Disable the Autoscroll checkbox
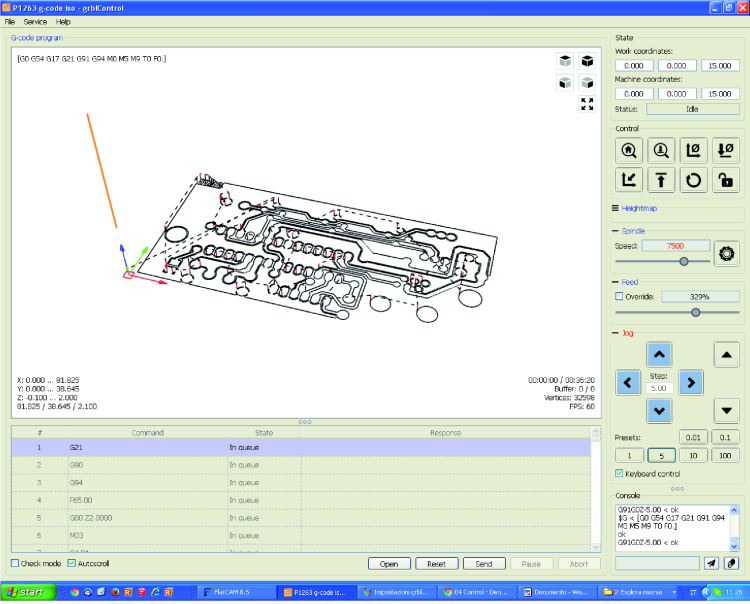The image size is (750, 604). tap(71, 563)
